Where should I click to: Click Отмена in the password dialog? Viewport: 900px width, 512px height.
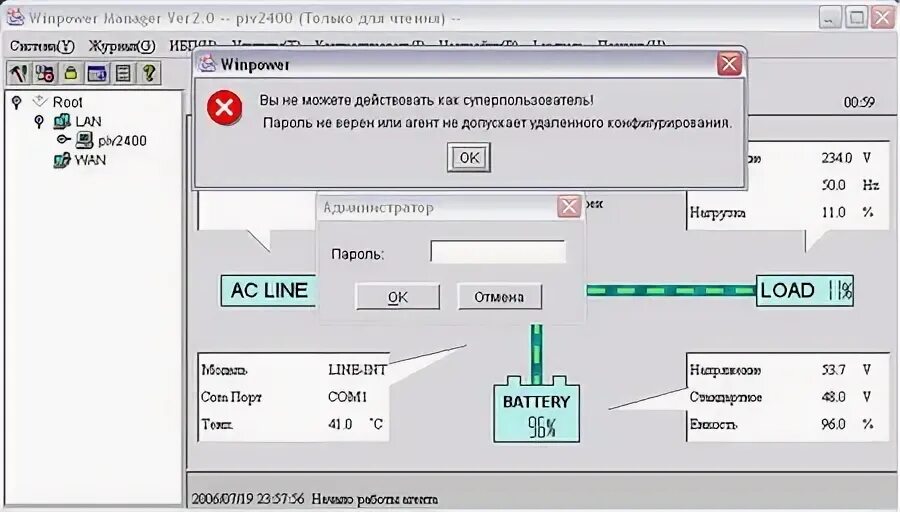[499, 297]
